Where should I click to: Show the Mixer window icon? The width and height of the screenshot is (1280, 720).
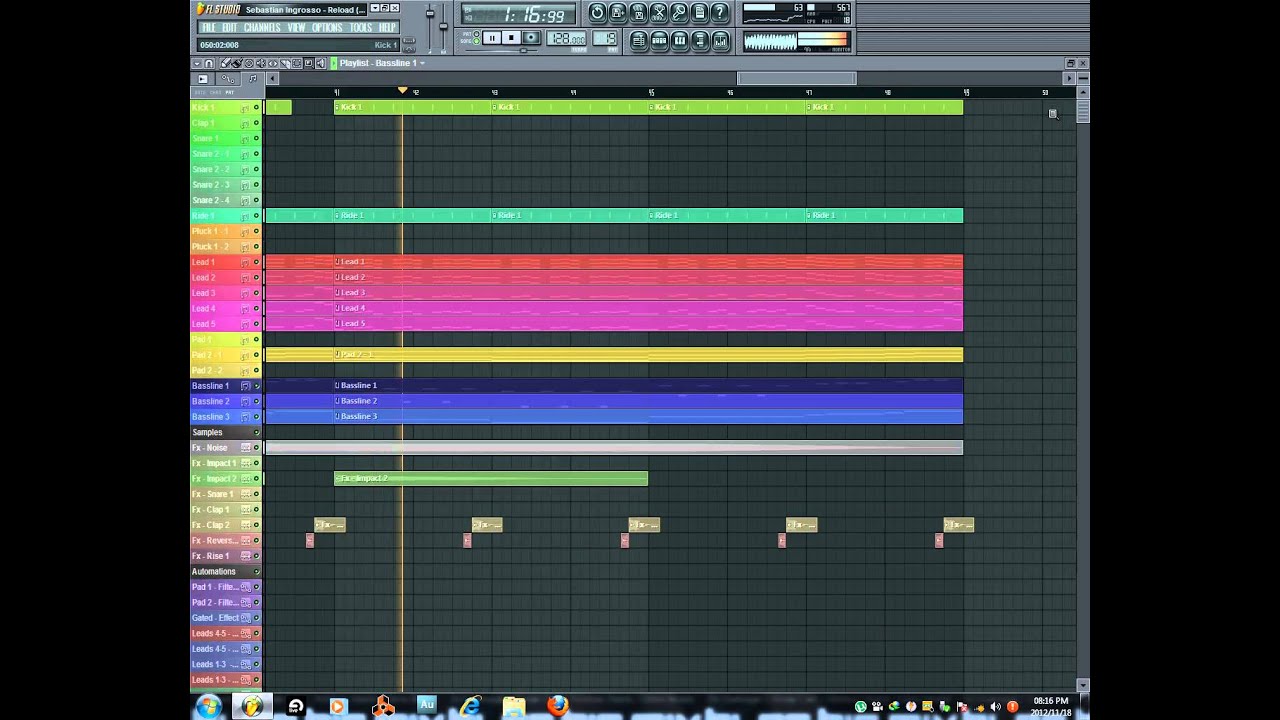[x=720, y=41]
